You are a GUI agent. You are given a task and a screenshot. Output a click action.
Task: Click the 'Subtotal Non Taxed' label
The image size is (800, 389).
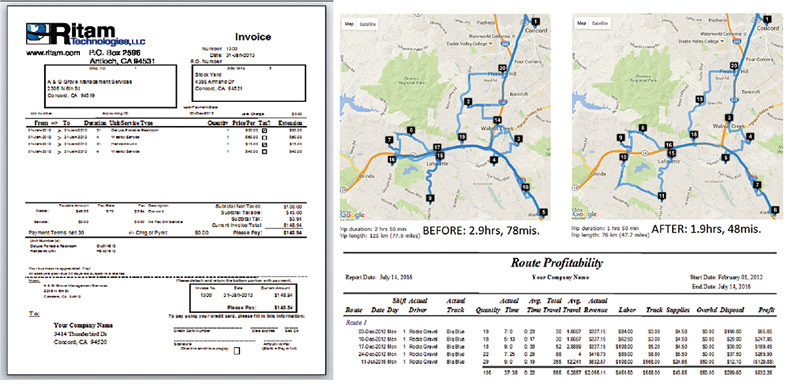[239, 206]
